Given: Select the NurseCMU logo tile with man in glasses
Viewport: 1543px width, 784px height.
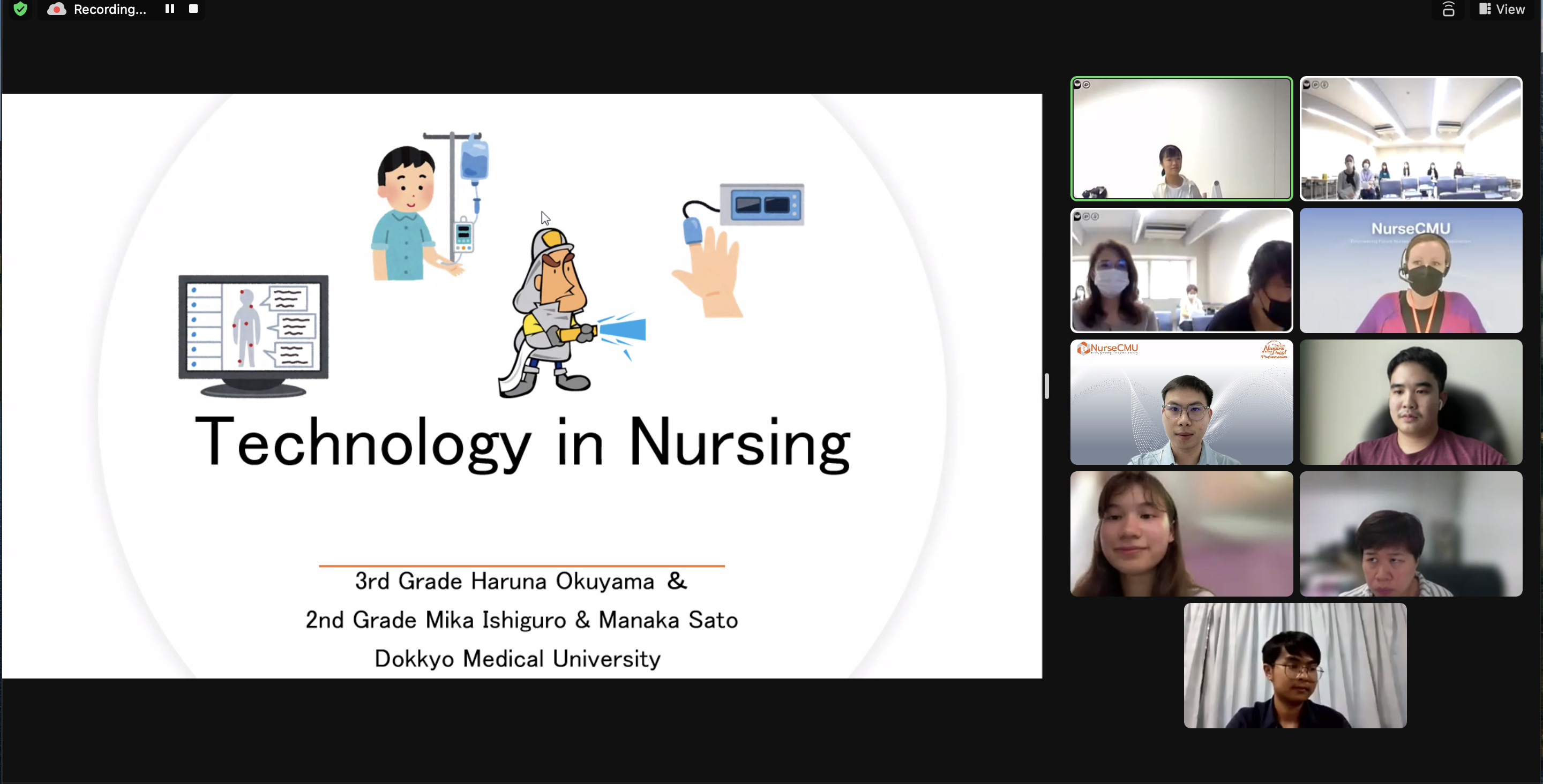Looking at the screenshot, I should pyautogui.click(x=1181, y=402).
